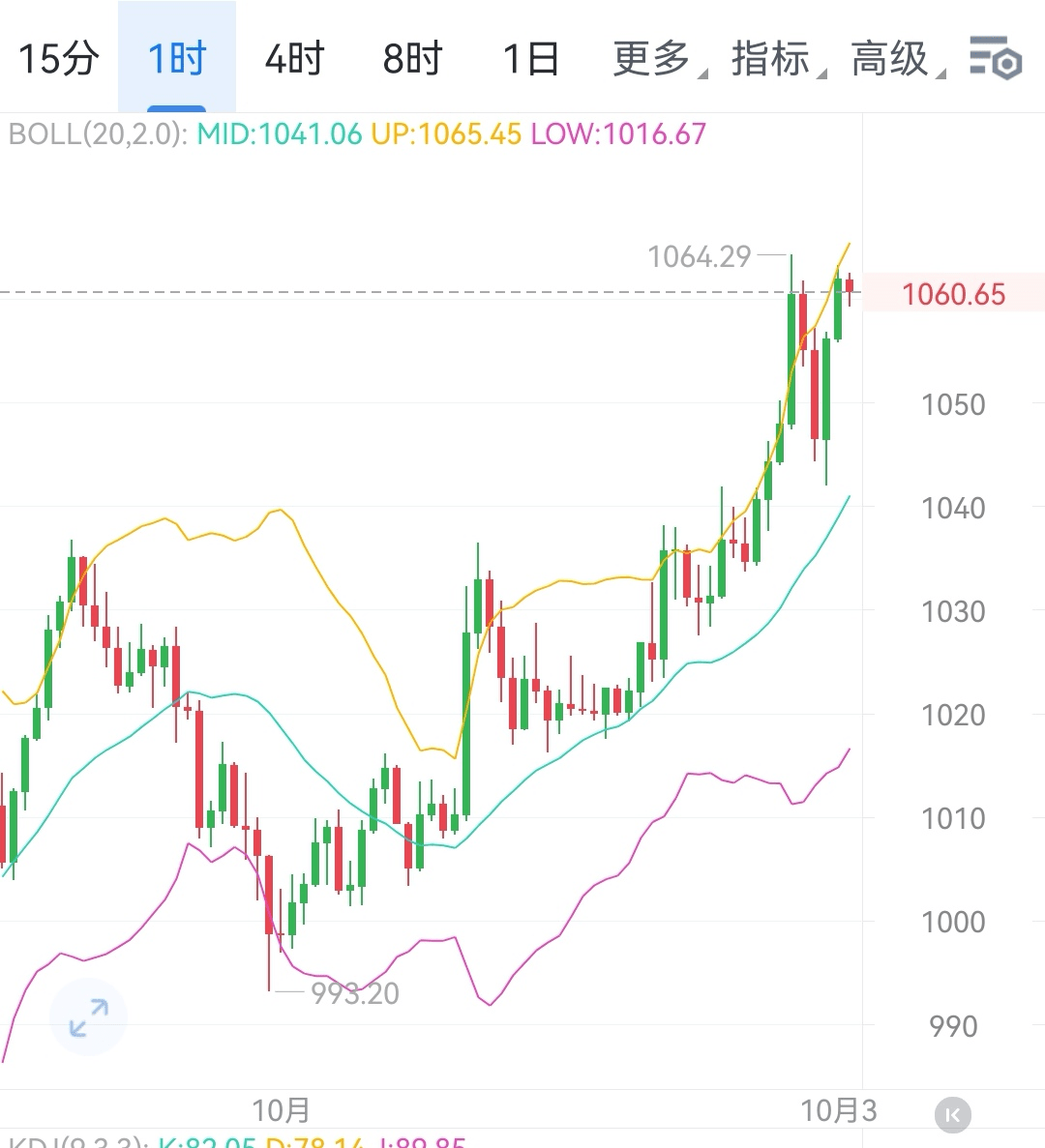Switch to the 4时 timeframe
This screenshot has height=1148, width=1045.
pyautogui.click(x=294, y=58)
